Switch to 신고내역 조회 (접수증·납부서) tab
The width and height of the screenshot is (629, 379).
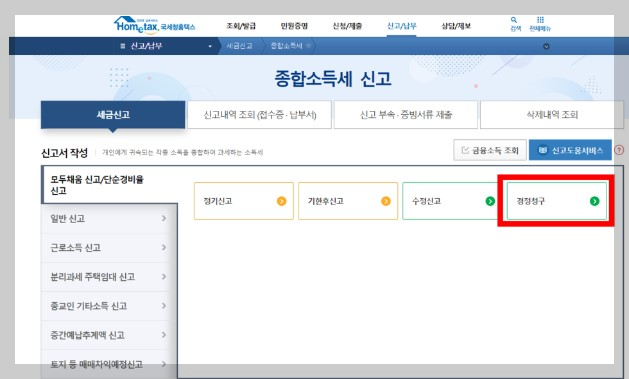tap(260, 115)
